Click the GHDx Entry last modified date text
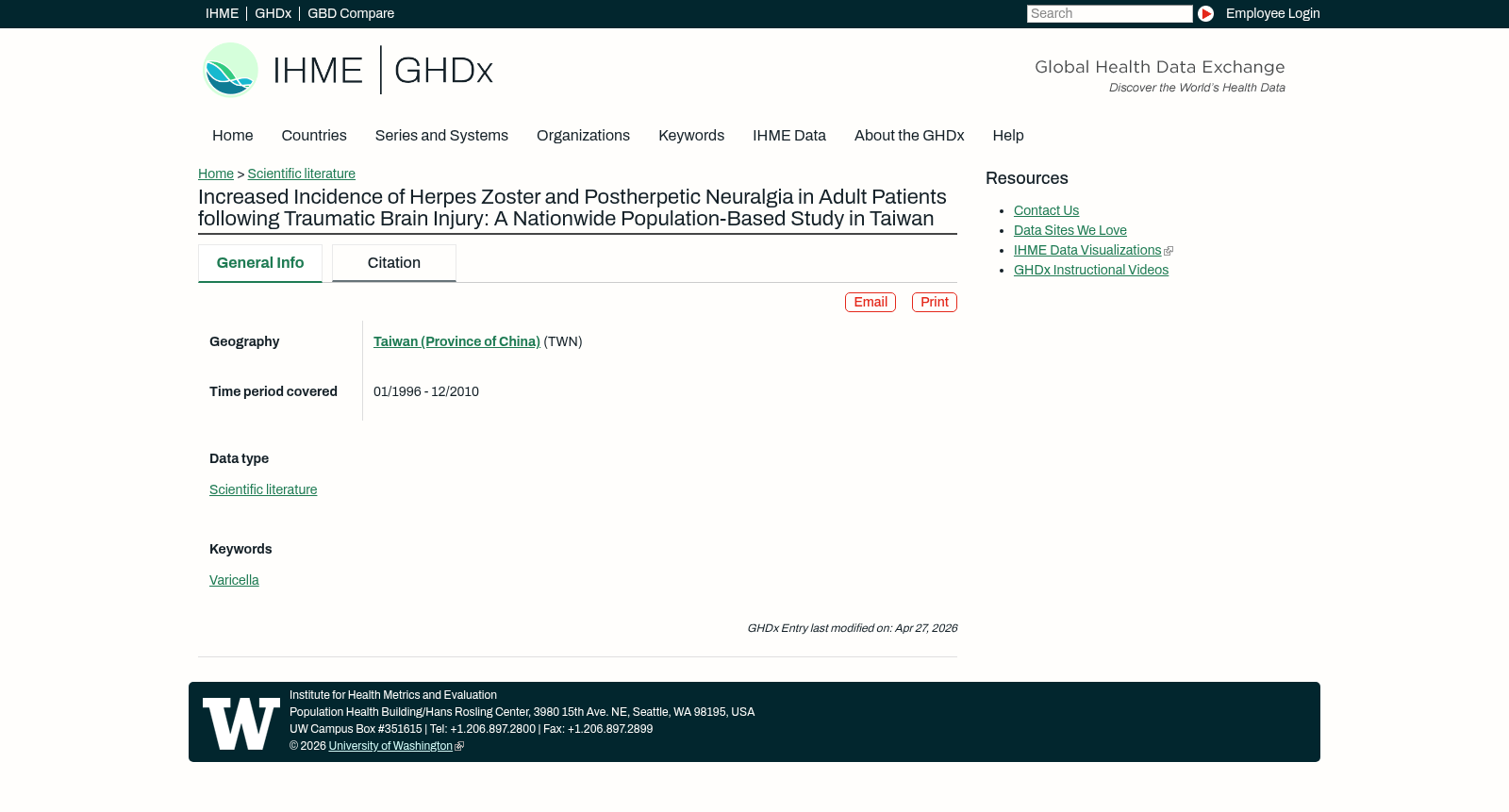Viewport: 1509px width, 812px height. coord(853,628)
